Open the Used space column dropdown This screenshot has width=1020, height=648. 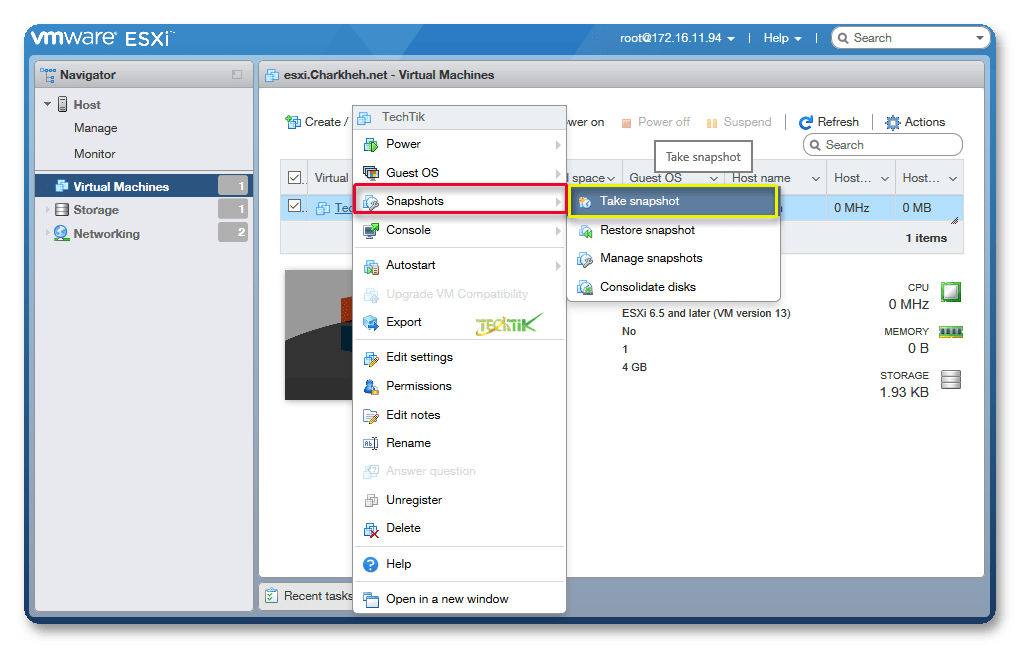point(611,178)
